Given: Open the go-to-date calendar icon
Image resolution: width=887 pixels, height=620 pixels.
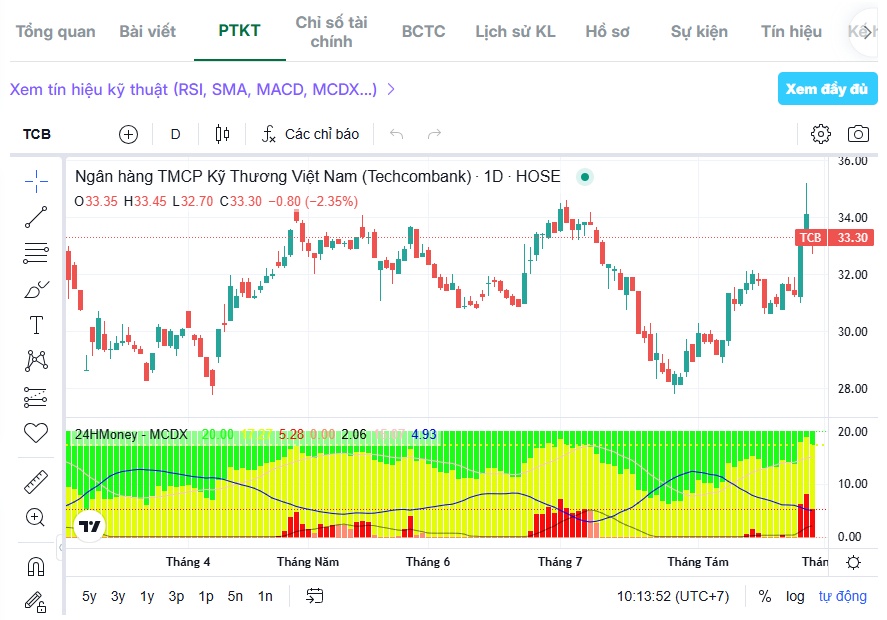Looking at the screenshot, I should (315, 596).
